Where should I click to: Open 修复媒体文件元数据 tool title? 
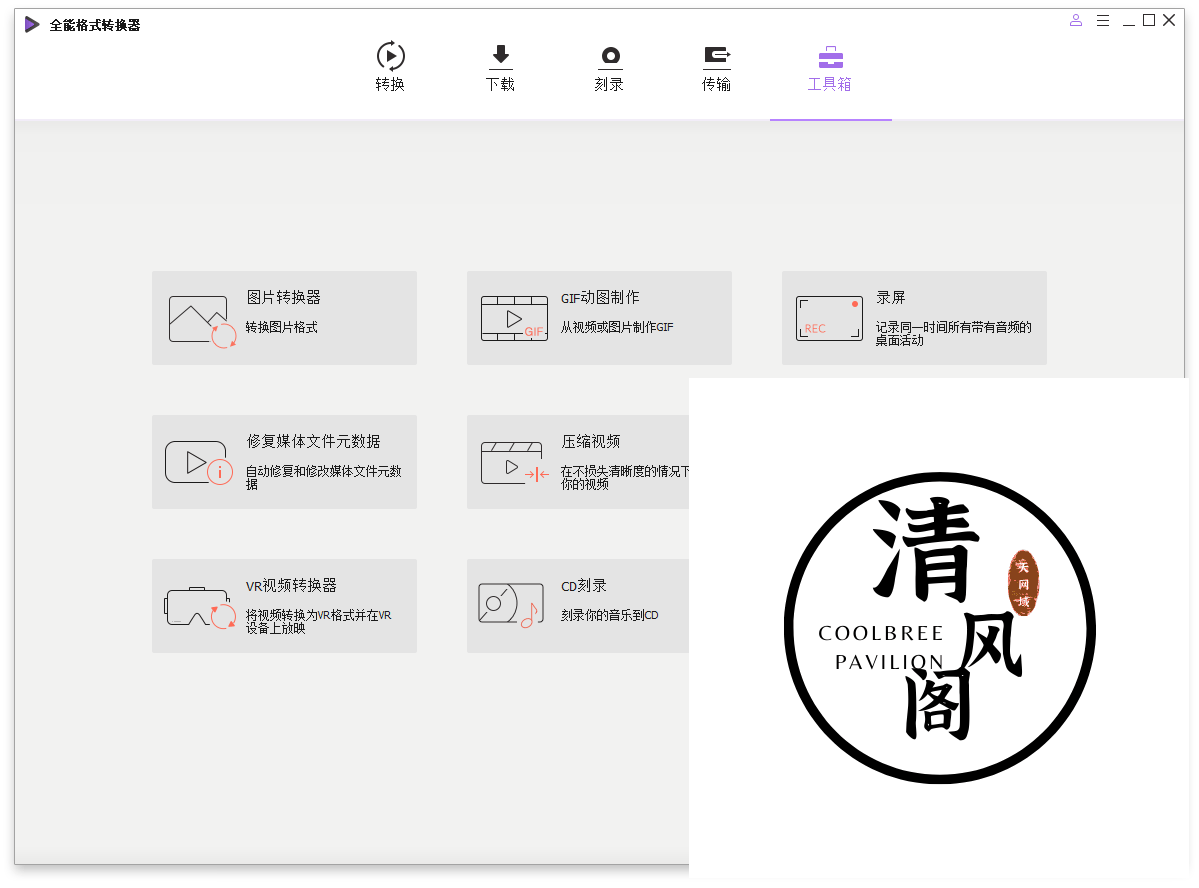314,441
